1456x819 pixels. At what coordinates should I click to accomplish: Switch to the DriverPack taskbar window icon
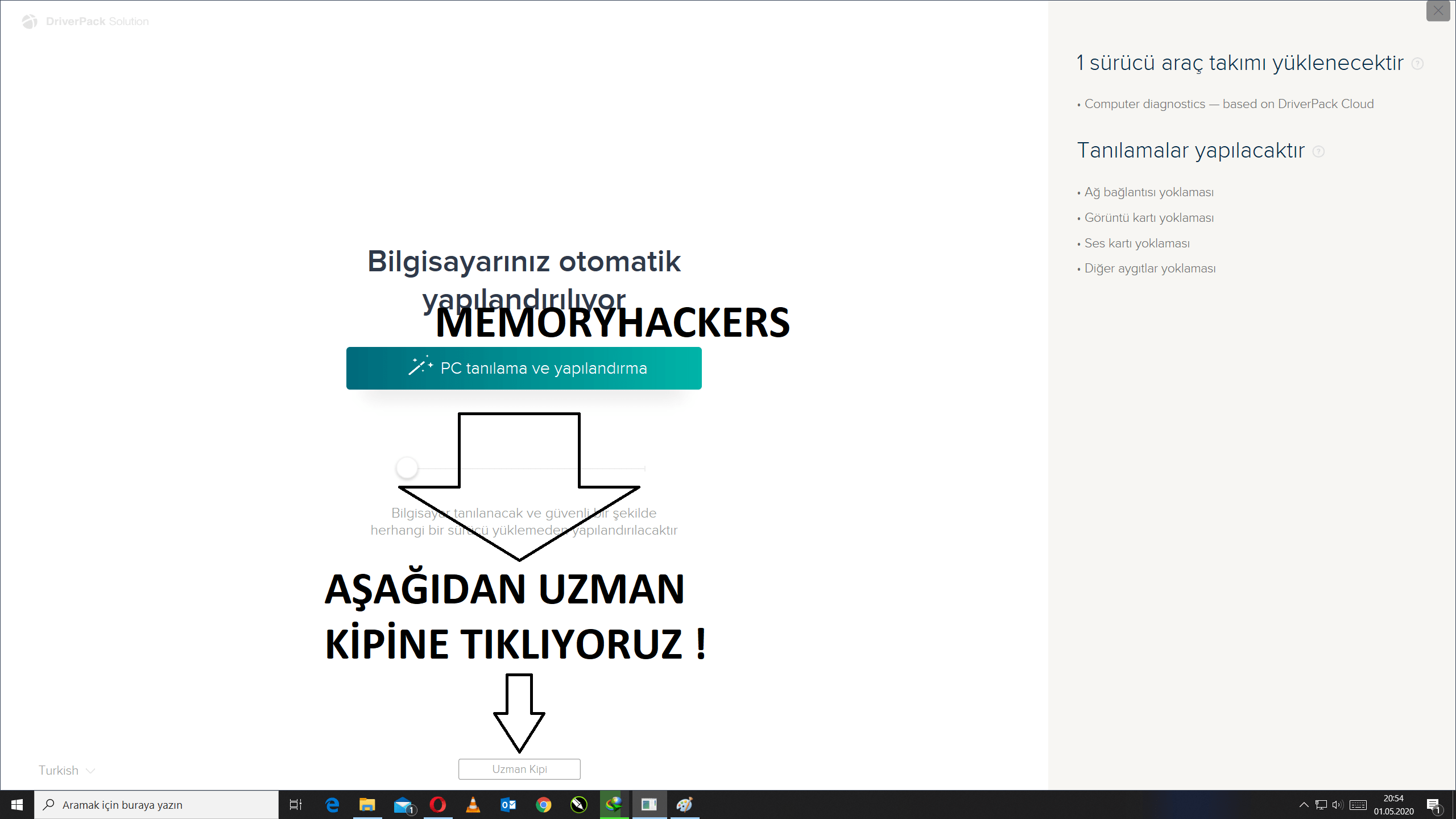(x=650, y=805)
